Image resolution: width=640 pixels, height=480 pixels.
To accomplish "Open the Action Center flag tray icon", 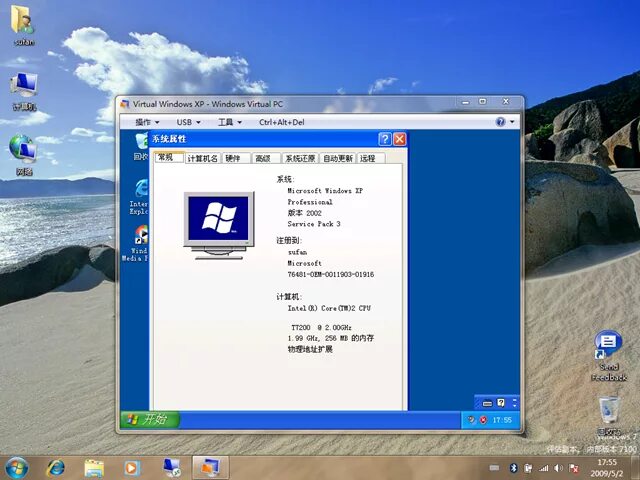I will point(573,468).
